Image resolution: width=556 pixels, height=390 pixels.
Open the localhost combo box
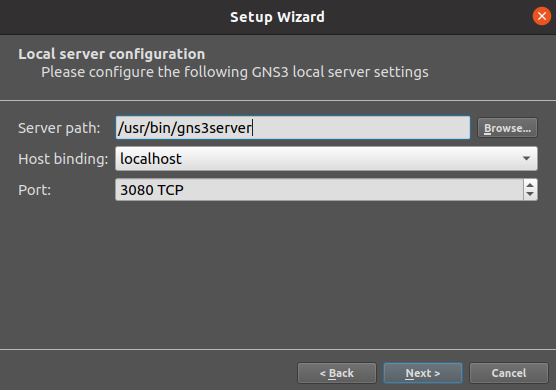[x=326, y=158]
